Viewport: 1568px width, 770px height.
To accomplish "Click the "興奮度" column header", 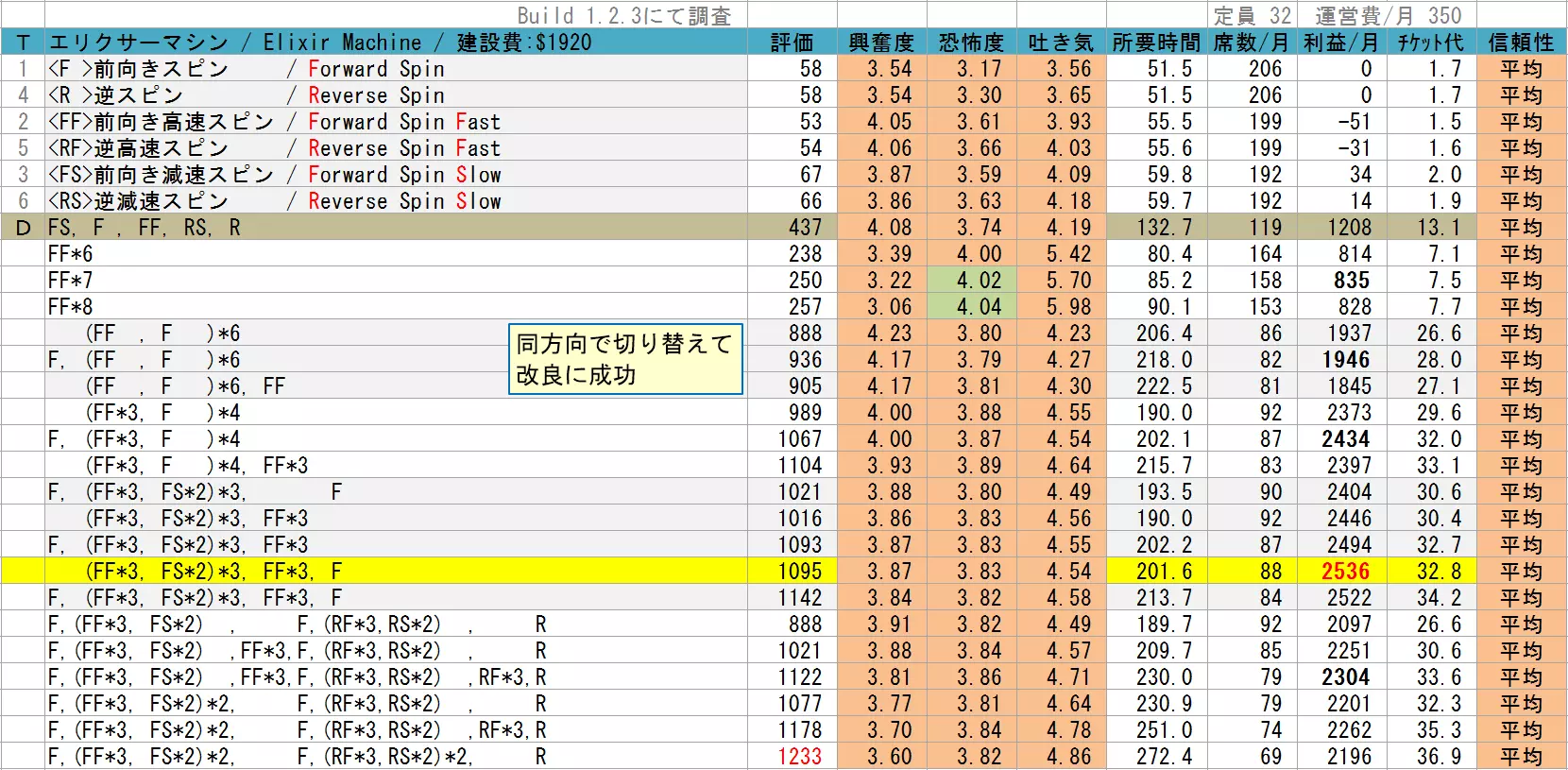I will 881,43.
